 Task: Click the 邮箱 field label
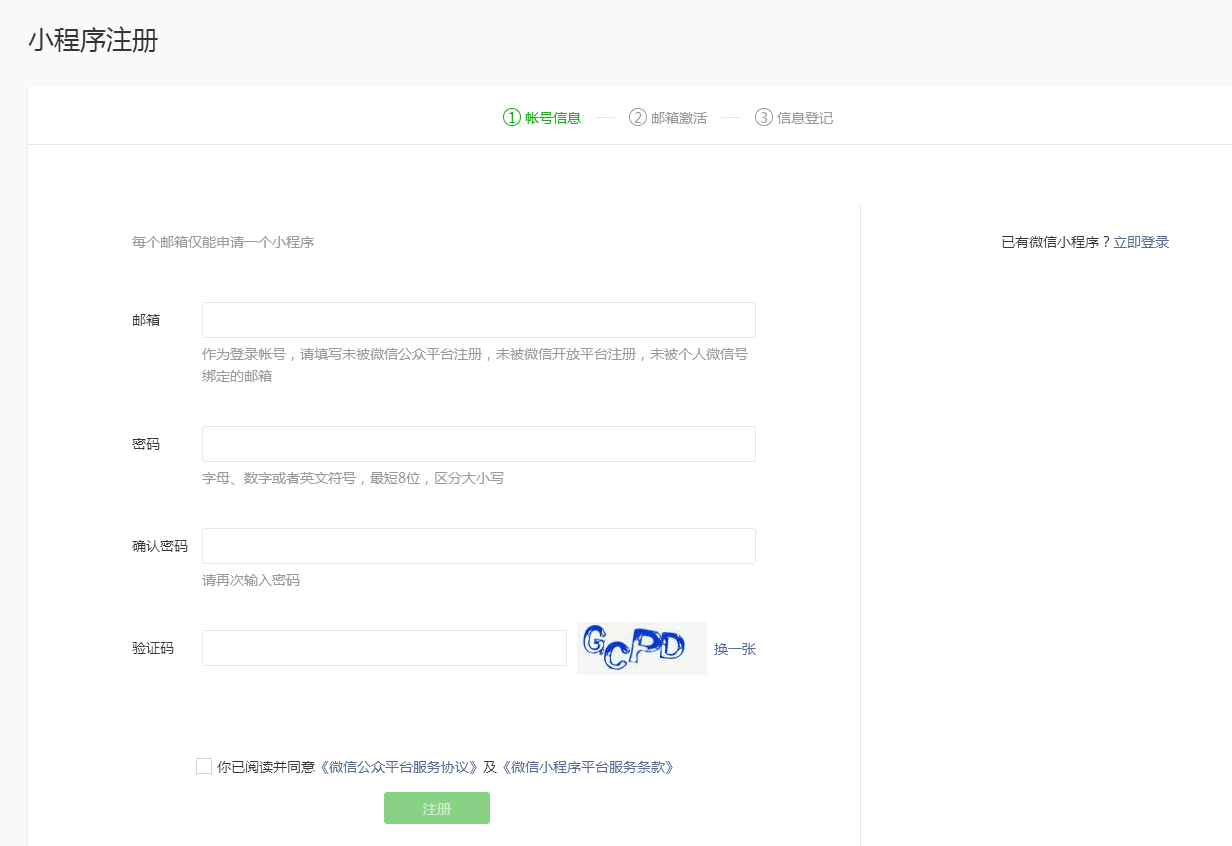(146, 320)
